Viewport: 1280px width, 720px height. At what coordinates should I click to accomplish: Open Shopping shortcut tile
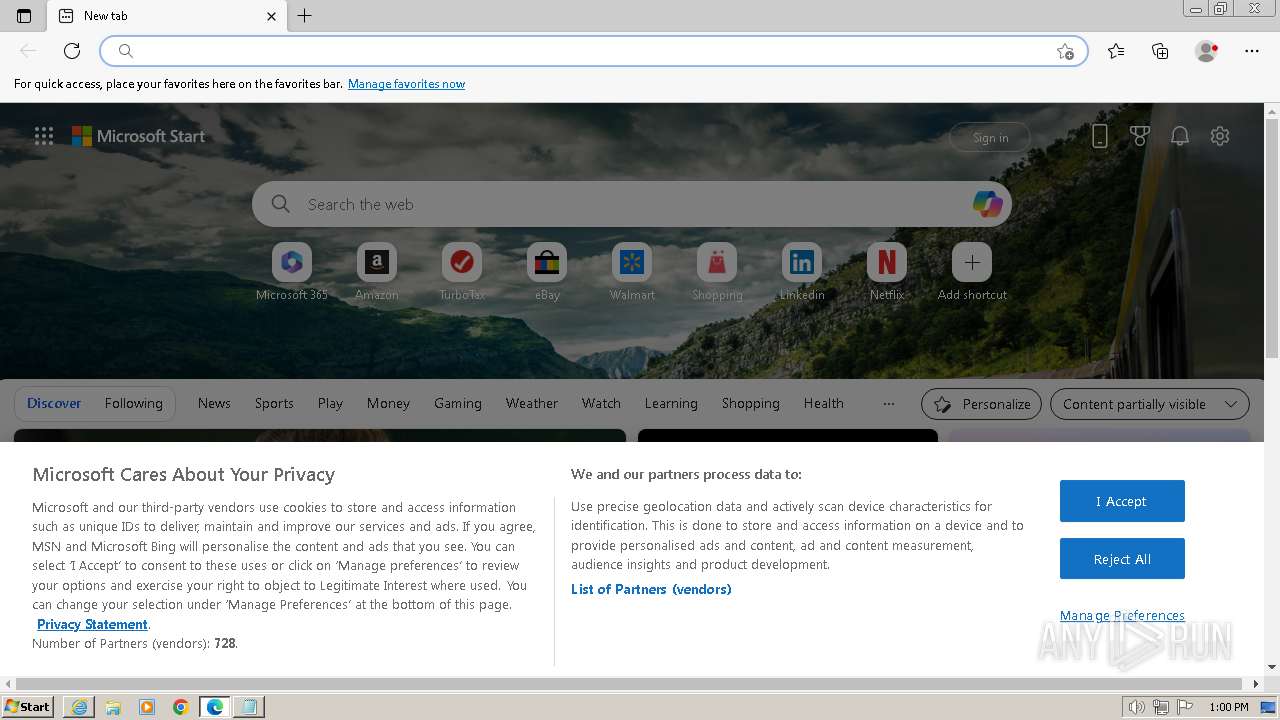coord(717,271)
